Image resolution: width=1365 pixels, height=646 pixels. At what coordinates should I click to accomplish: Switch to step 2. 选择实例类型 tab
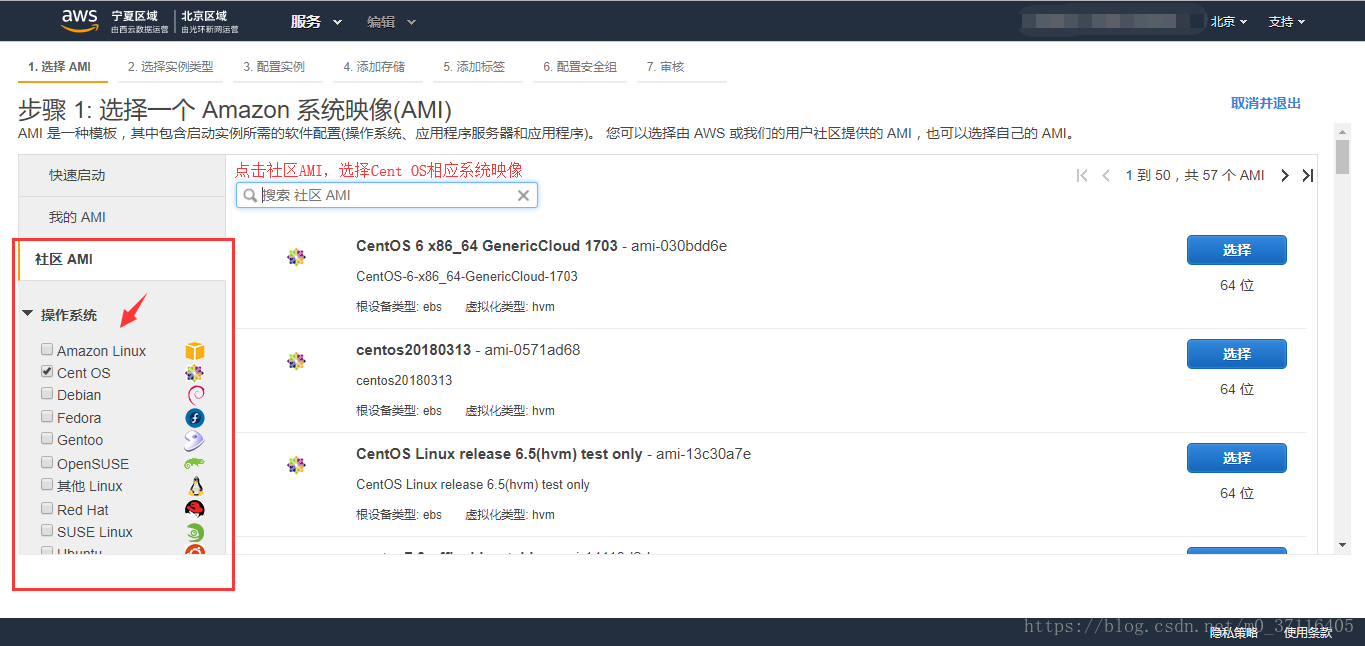pyautogui.click(x=171, y=67)
